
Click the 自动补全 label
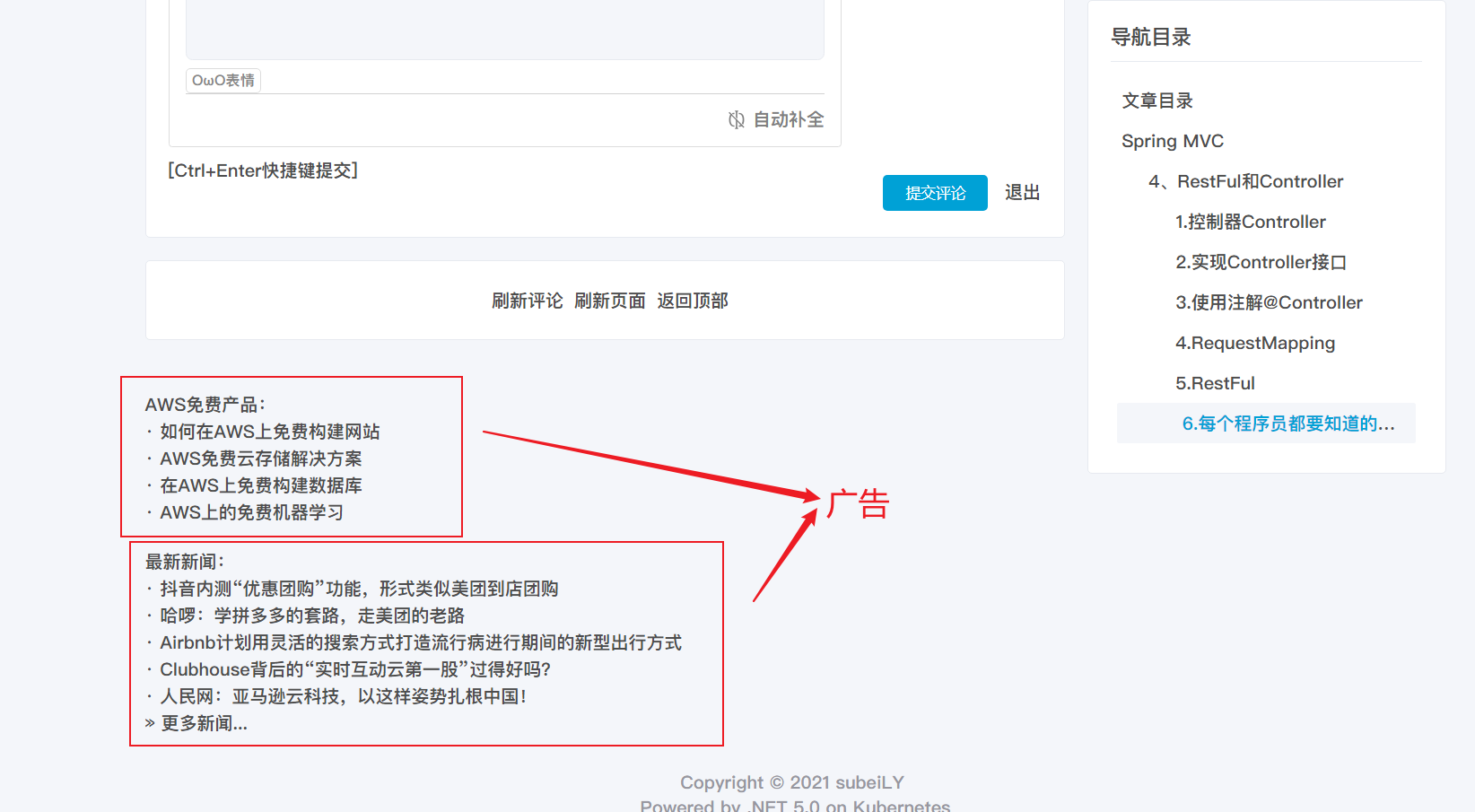pyautogui.click(x=789, y=119)
